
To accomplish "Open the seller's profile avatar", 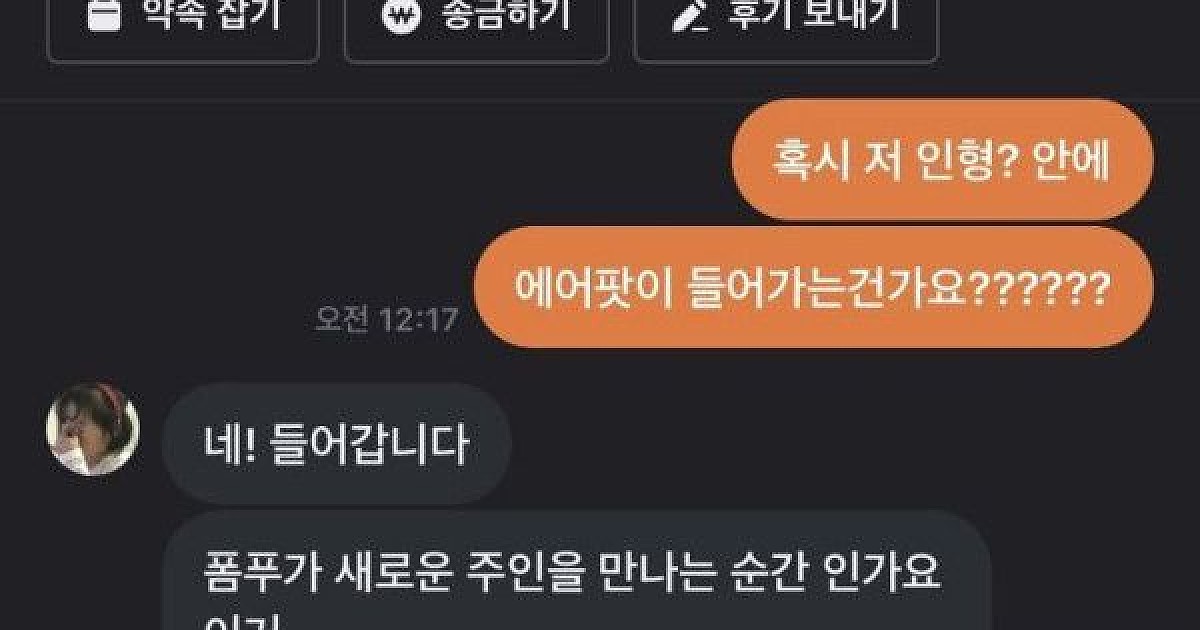I will (93, 429).
